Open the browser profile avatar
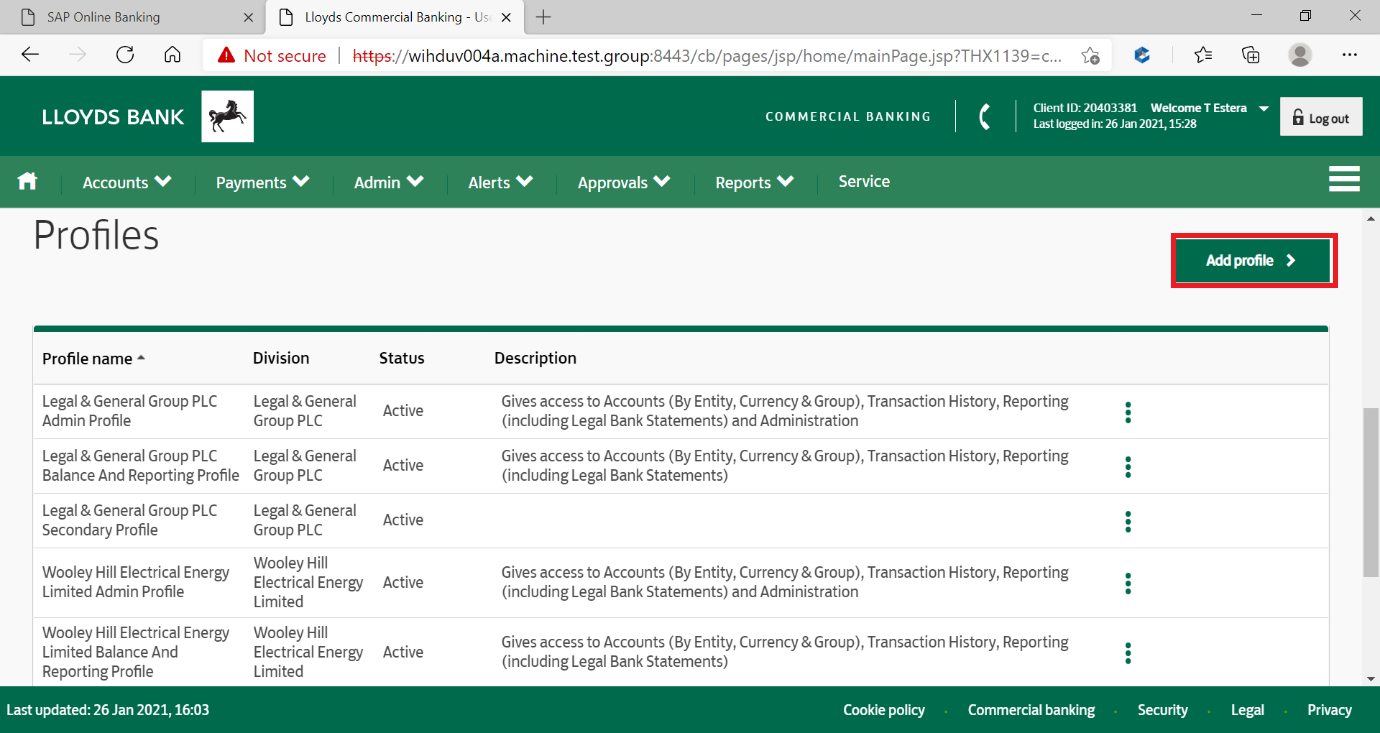This screenshot has height=733, width=1380. 1299,55
